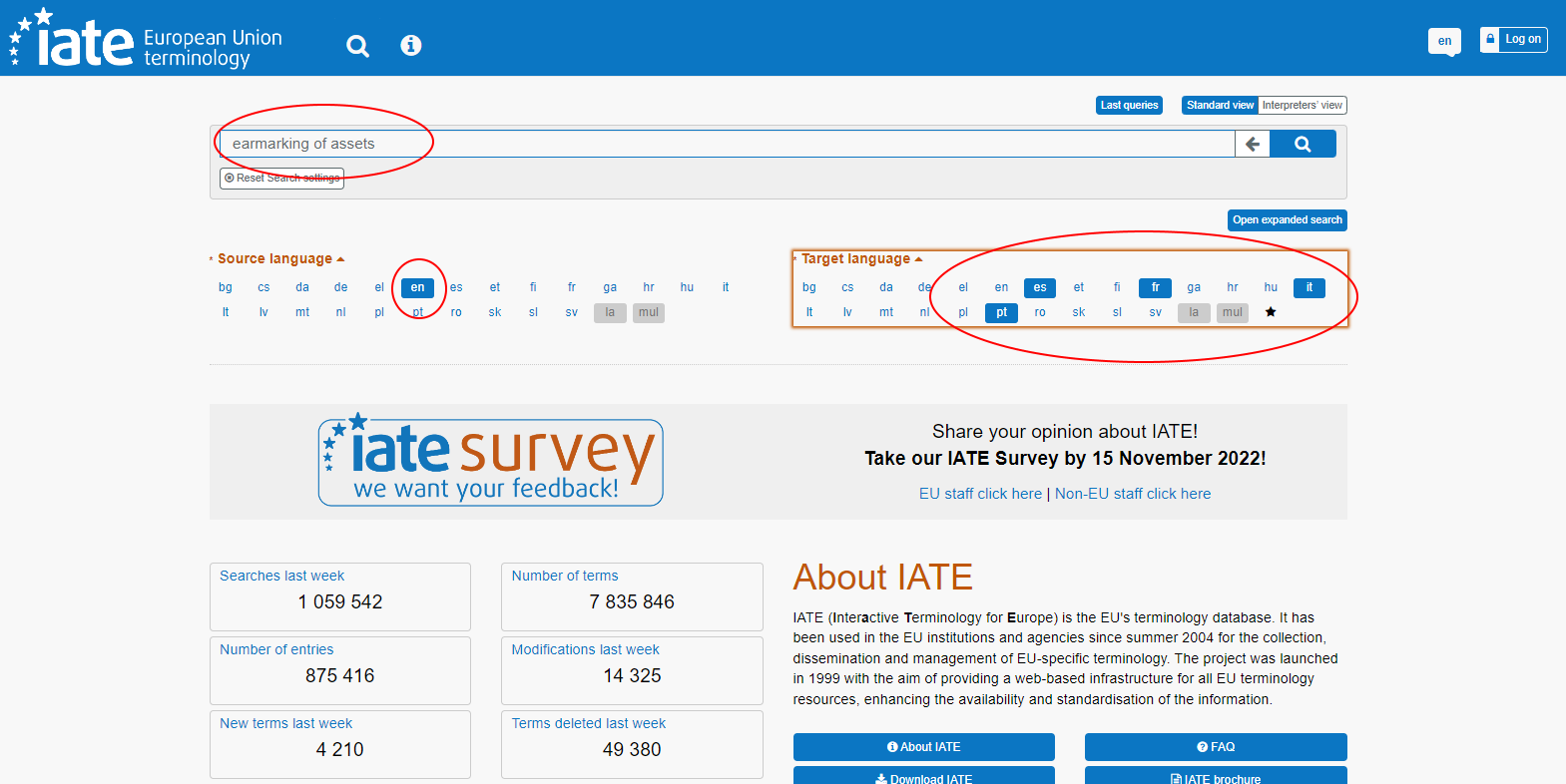Image resolution: width=1566 pixels, height=784 pixels.
Task: Click the magnifier icon in the header
Action: tap(357, 46)
